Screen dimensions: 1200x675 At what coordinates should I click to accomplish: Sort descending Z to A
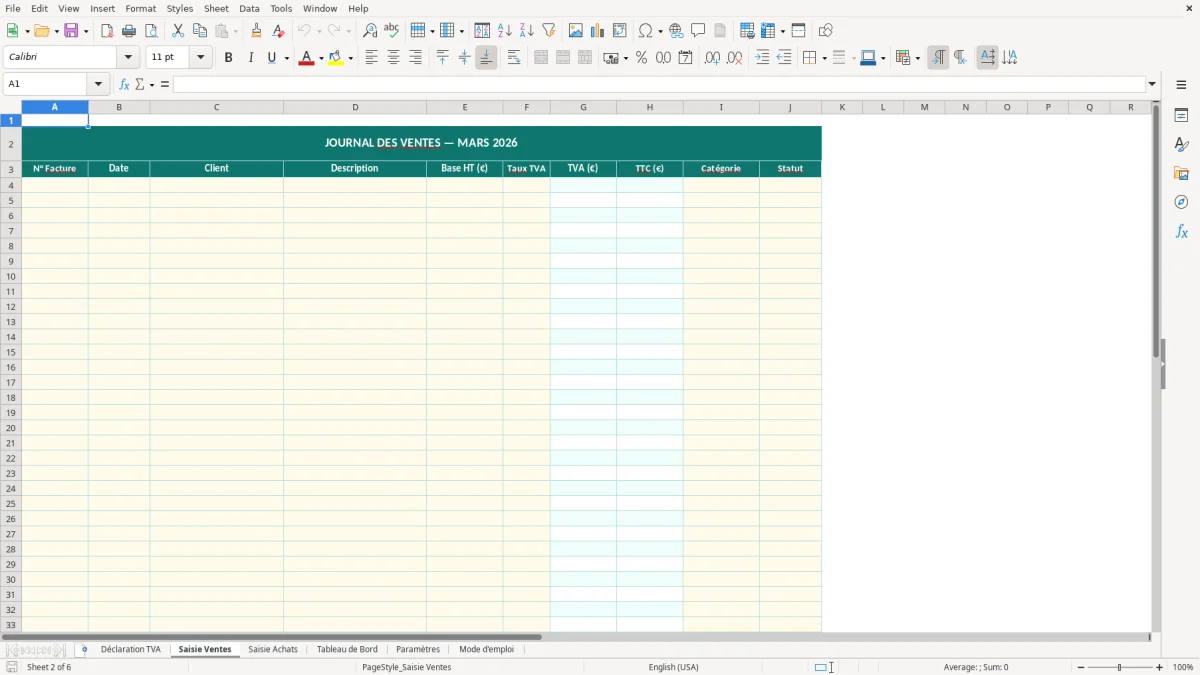pyautogui.click(x=527, y=31)
